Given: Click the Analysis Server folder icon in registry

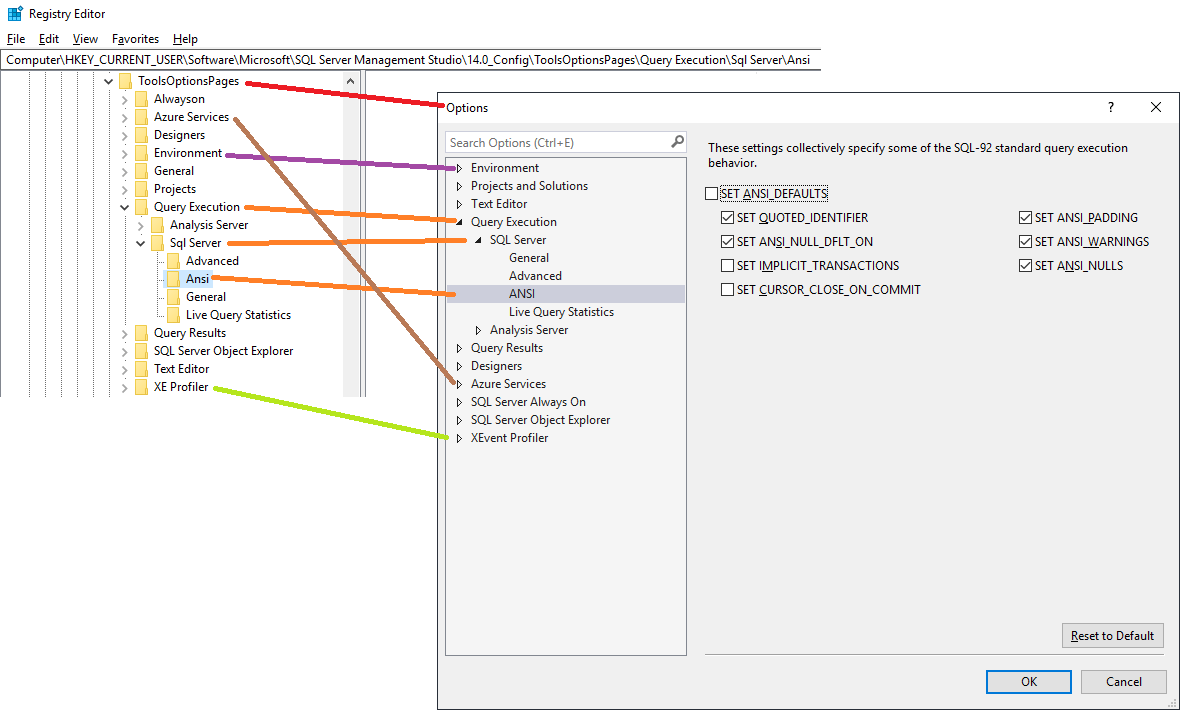Looking at the screenshot, I should point(157,225).
